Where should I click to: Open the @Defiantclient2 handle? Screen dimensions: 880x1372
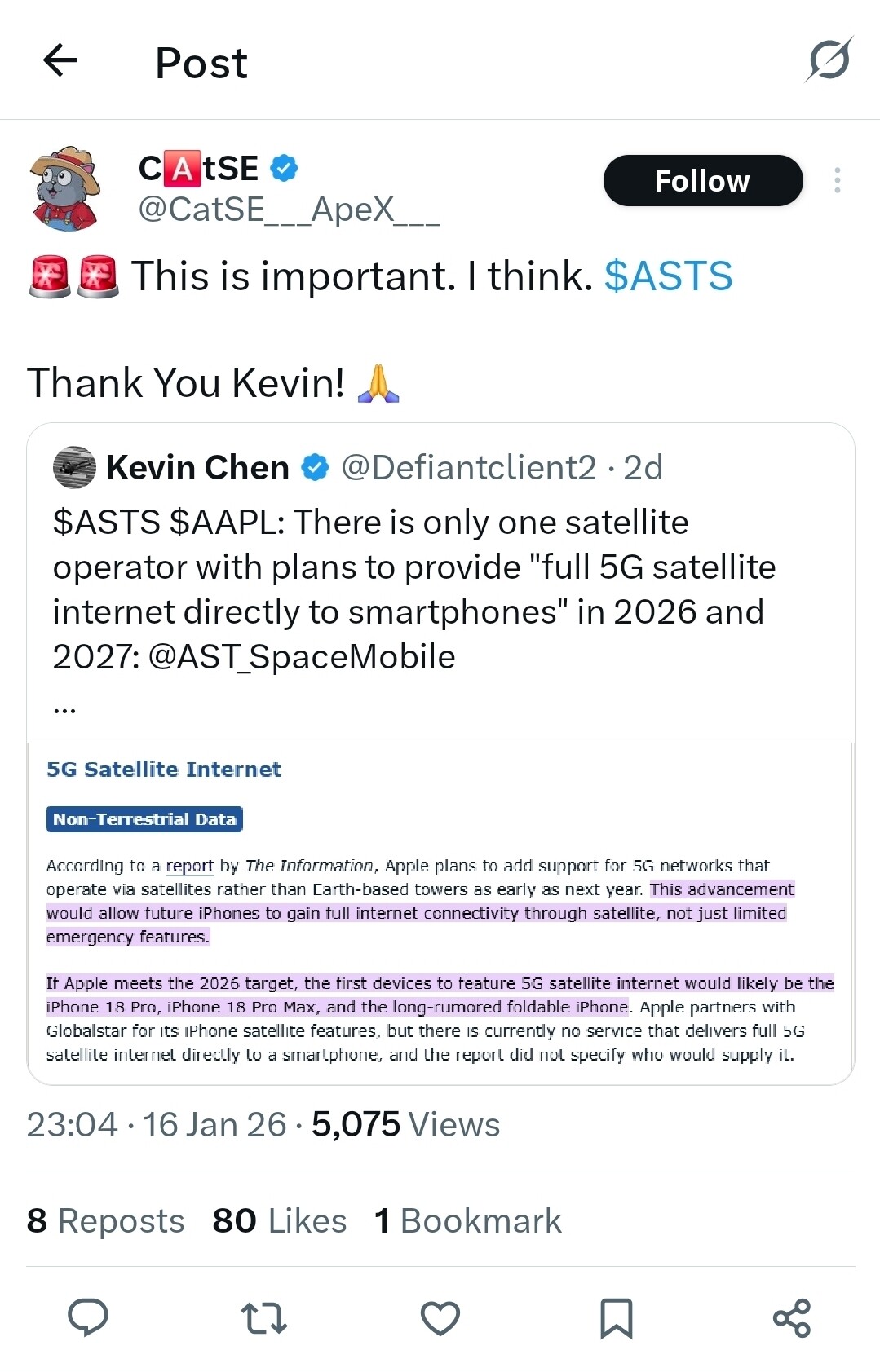point(469,468)
